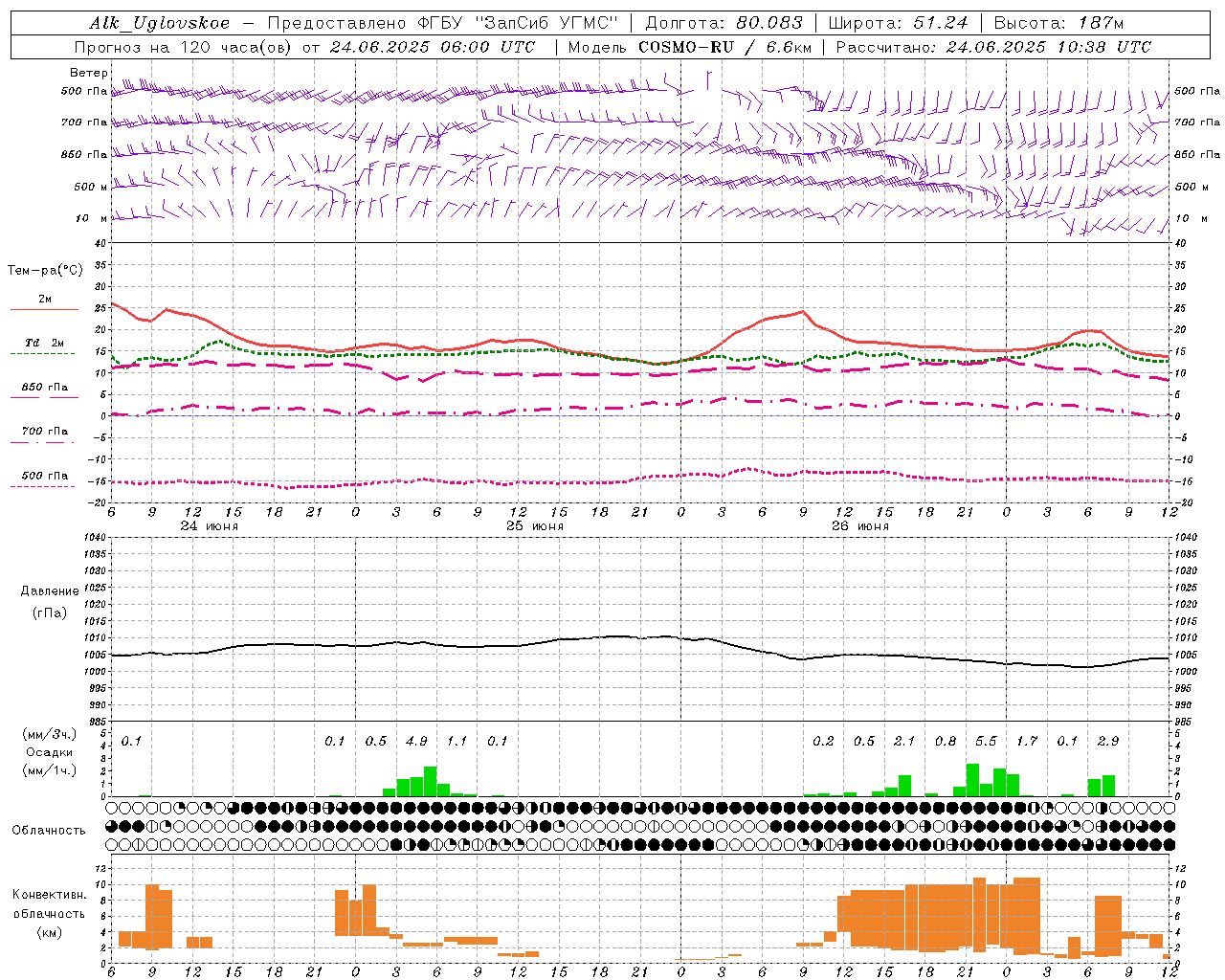Click the Модель COSMO-RU / 6.6км label

coord(690,47)
